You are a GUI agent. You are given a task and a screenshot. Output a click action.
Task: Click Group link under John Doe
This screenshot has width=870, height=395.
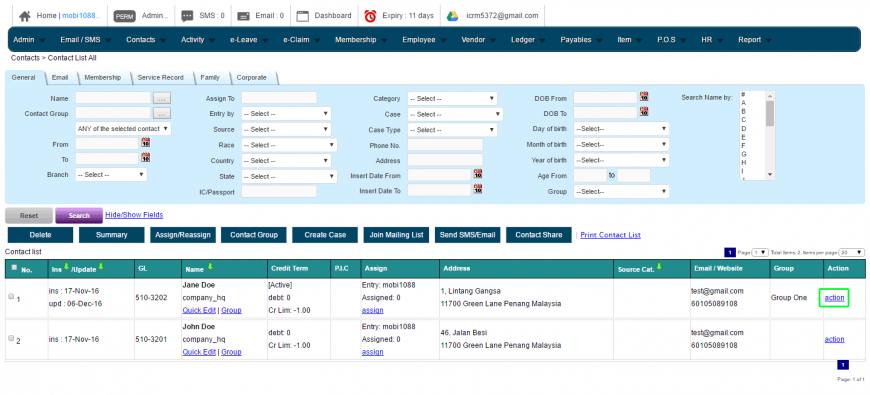(x=231, y=352)
